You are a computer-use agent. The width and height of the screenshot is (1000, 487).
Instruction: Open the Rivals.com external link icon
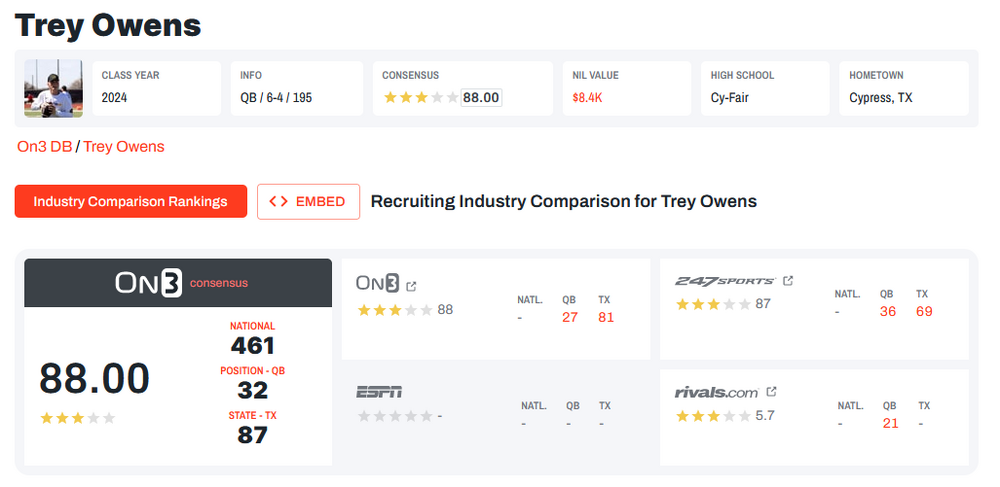point(771,392)
